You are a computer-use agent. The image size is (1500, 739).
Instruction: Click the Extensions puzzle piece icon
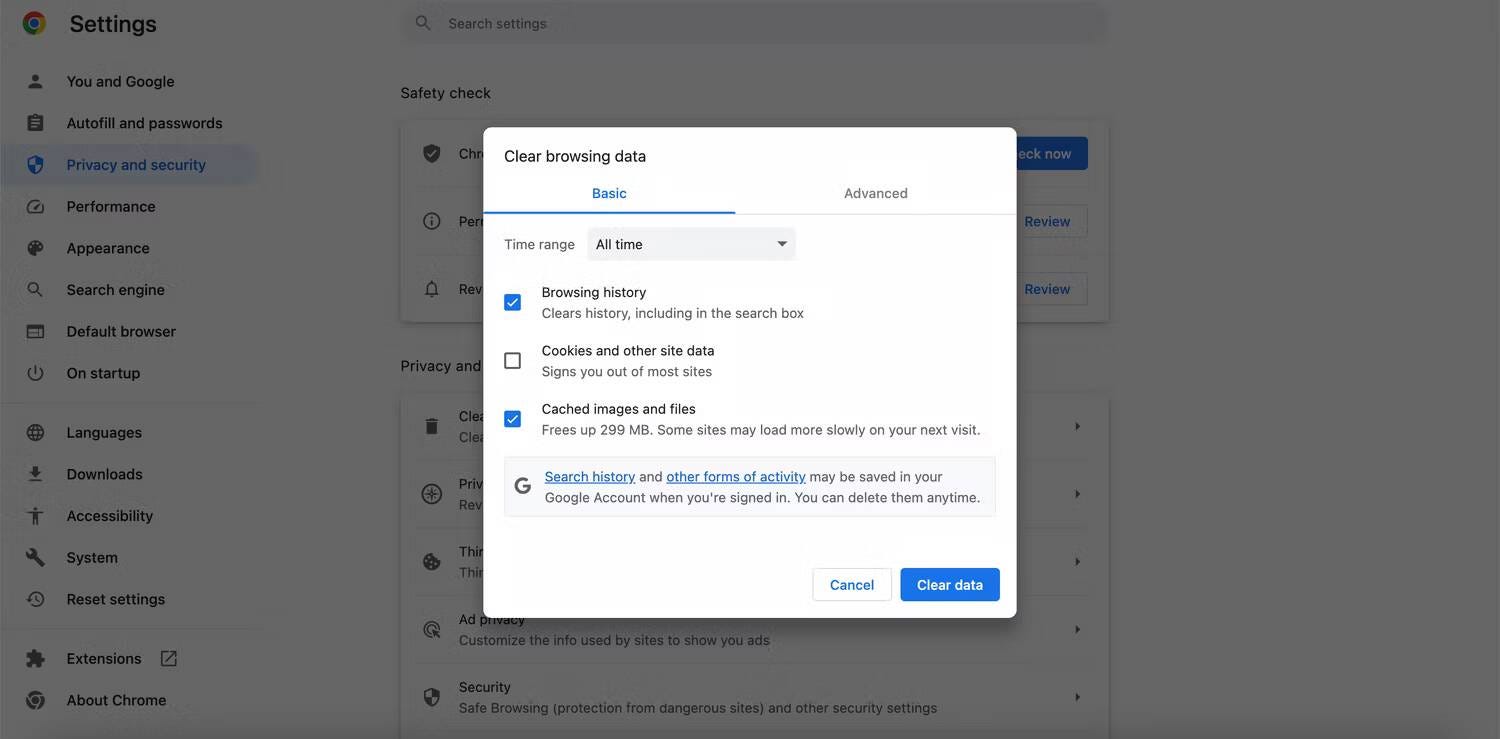point(35,659)
